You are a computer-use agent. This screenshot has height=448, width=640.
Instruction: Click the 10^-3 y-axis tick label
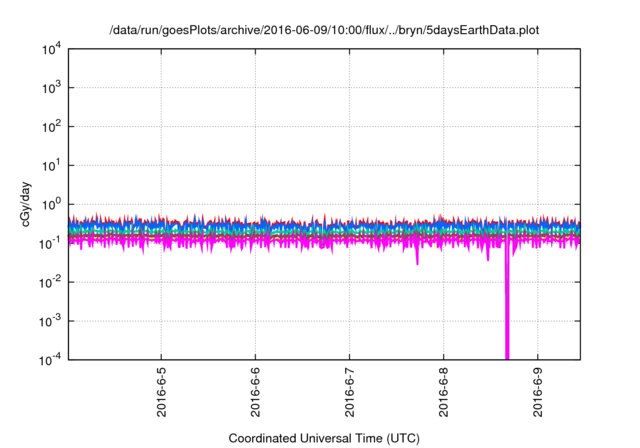(x=50, y=321)
